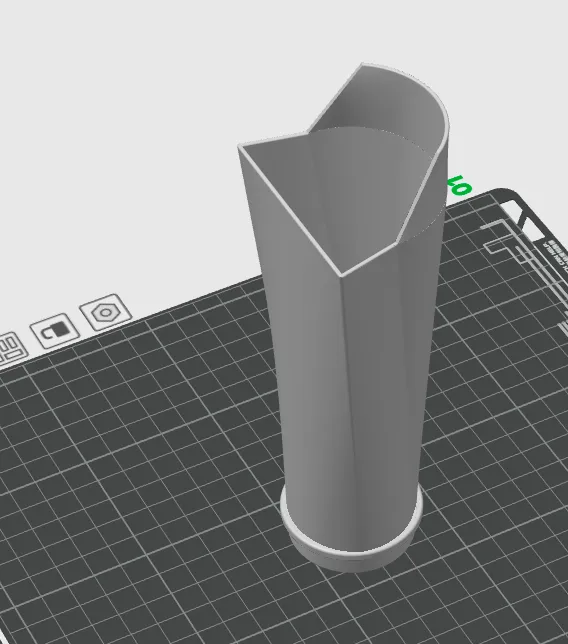568x644 pixels.
Task: Open plate settings via hexagon nut icon
Action: (x=106, y=312)
